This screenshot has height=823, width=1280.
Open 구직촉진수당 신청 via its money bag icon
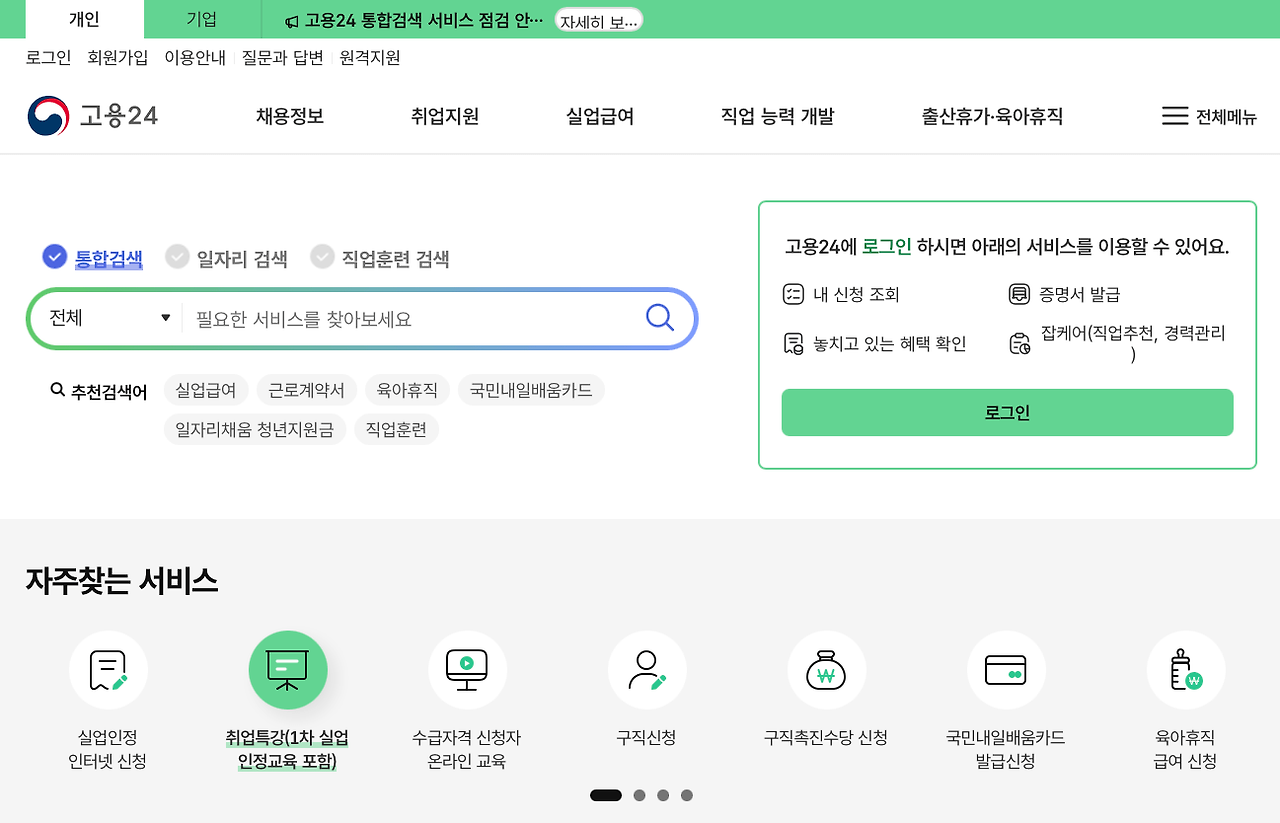point(827,670)
